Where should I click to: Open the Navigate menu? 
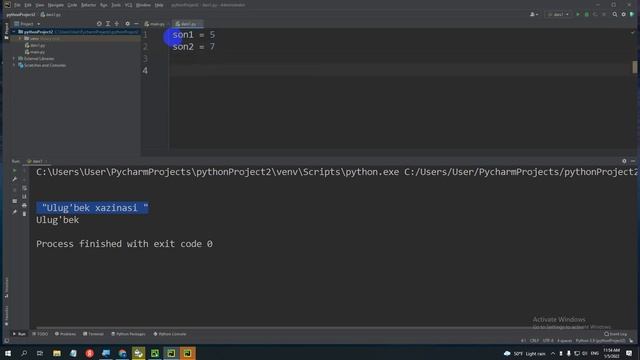coord(56,5)
